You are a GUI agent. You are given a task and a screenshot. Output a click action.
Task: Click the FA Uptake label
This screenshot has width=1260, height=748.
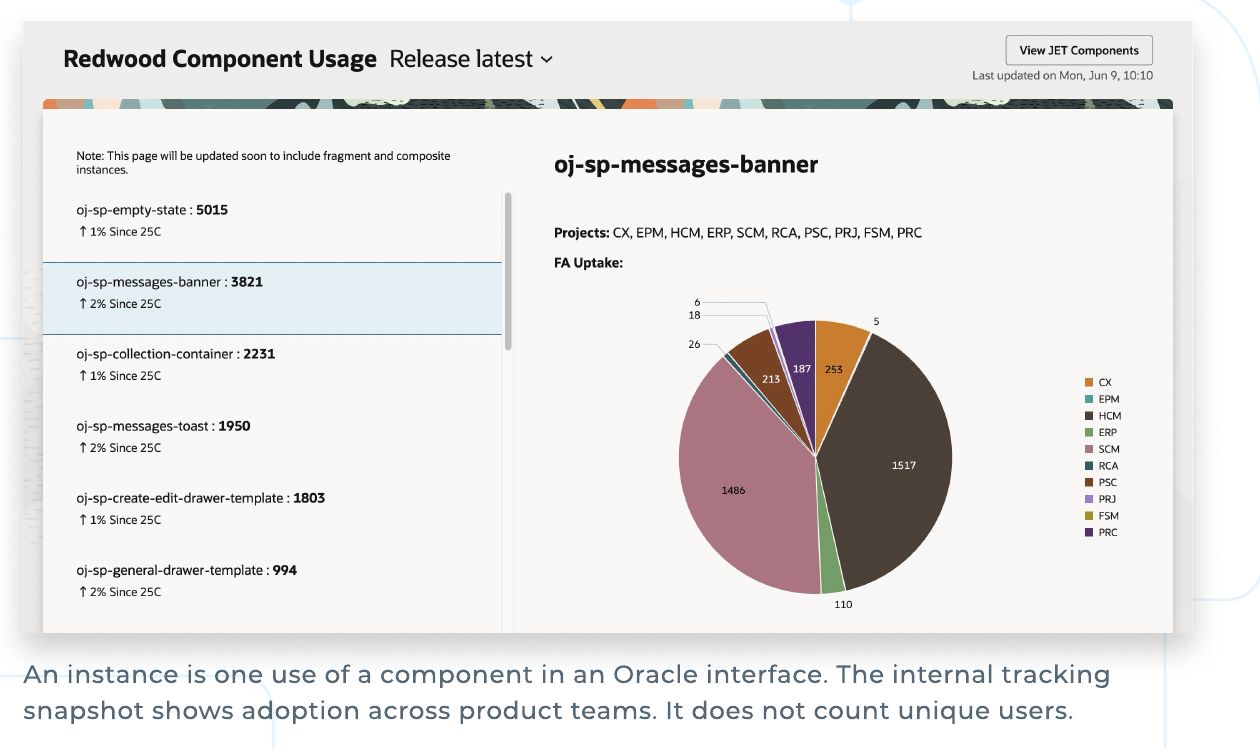588,263
